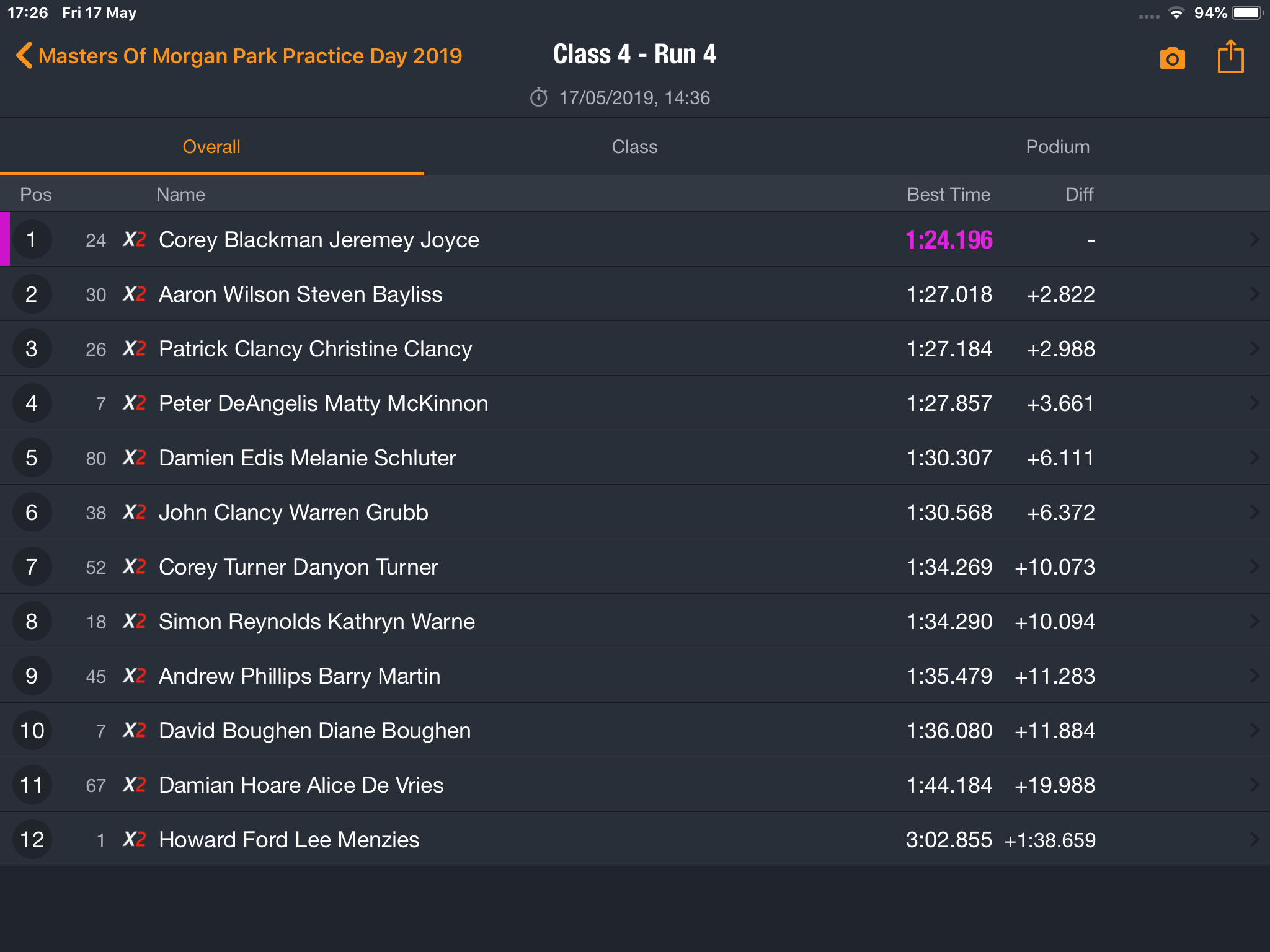Open disclosure chevron for Damian Hoare row
Image resolution: width=1270 pixels, height=952 pixels.
[1254, 785]
